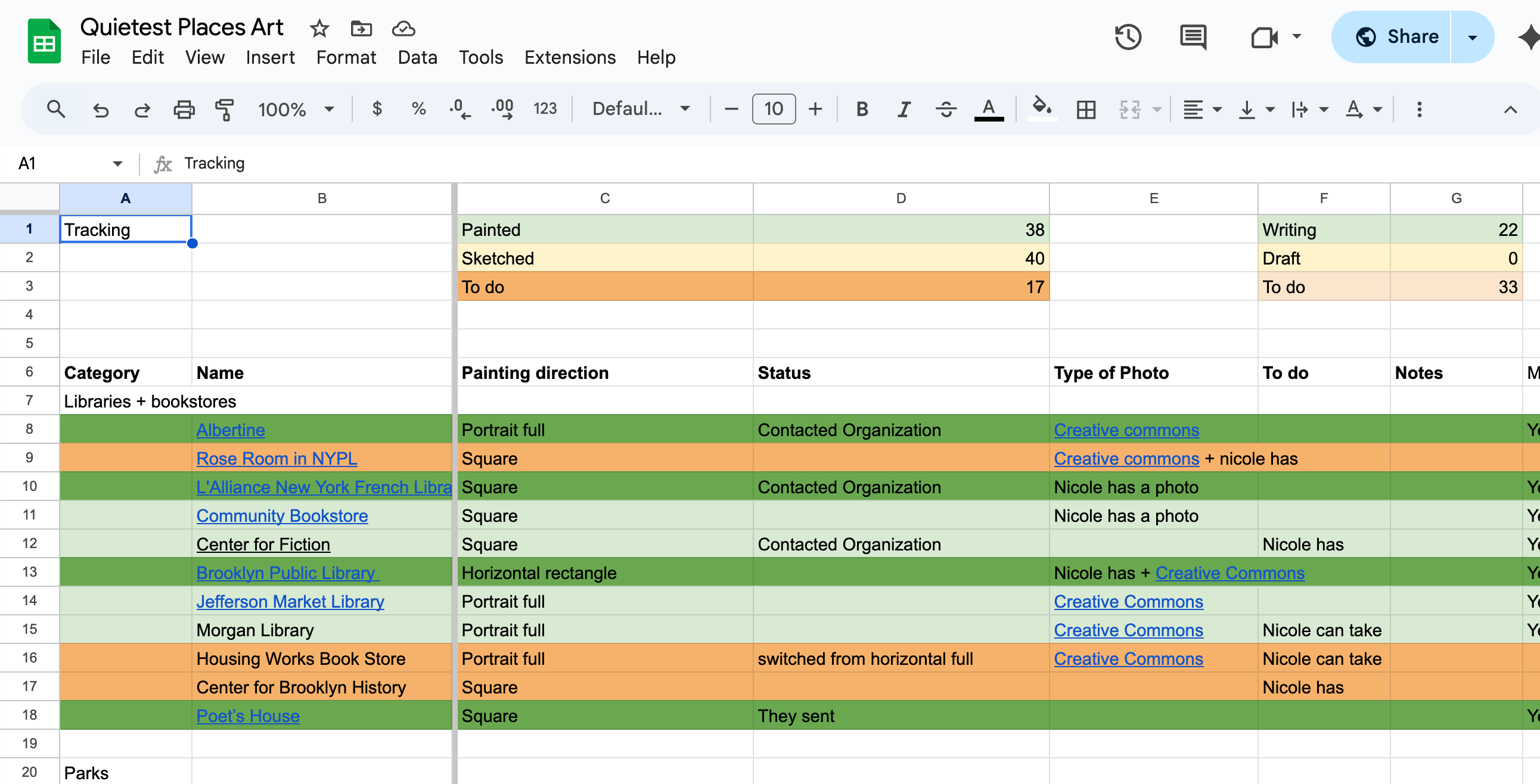Toggle italic formatting

[x=903, y=110]
